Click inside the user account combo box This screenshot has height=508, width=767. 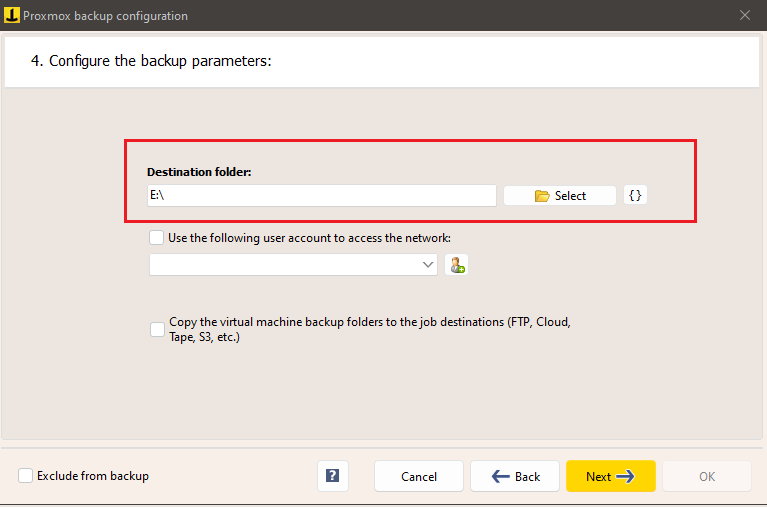(285, 265)
